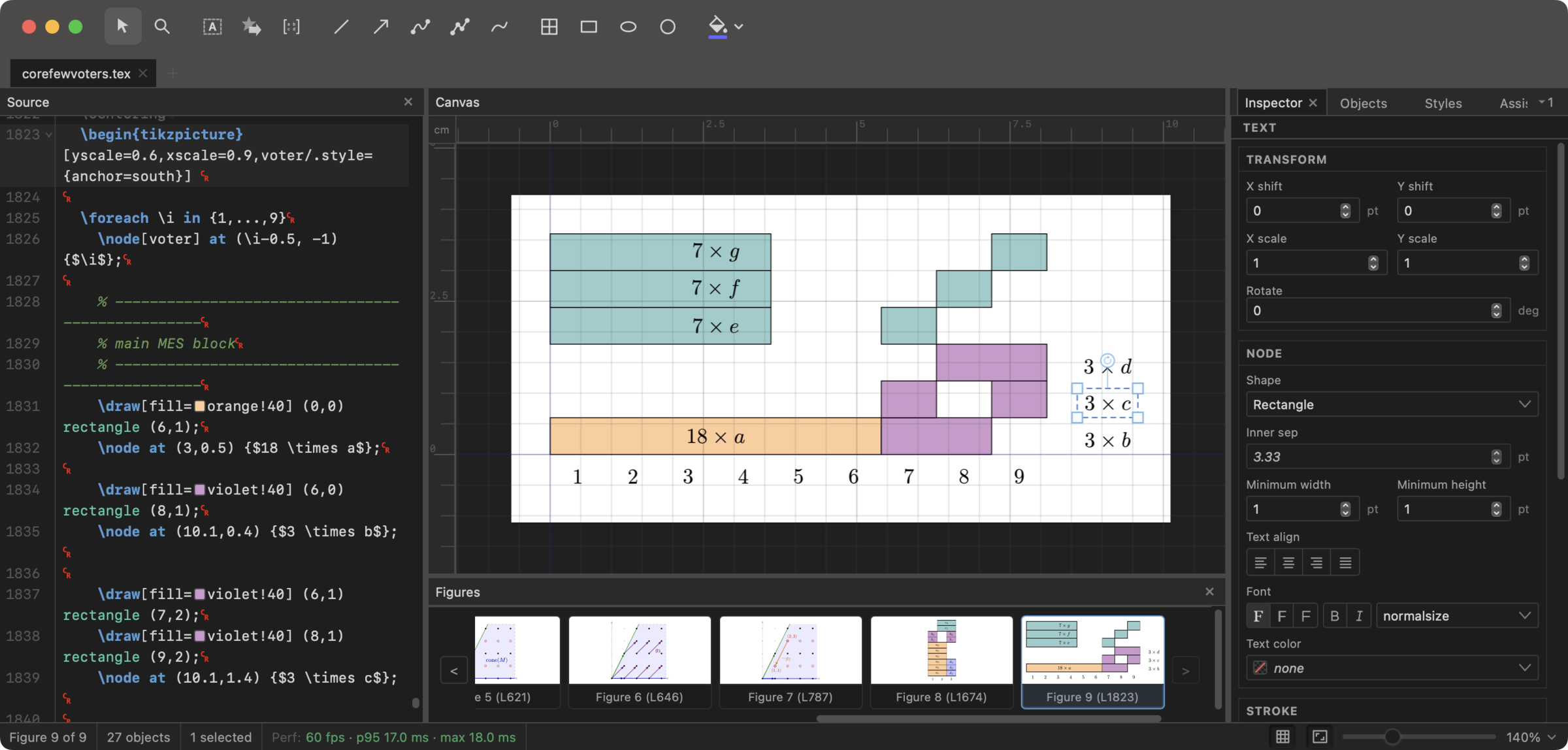This screenshot has width=1568, height=750.
Task: Select the circle shape tool
Action: 667,26
